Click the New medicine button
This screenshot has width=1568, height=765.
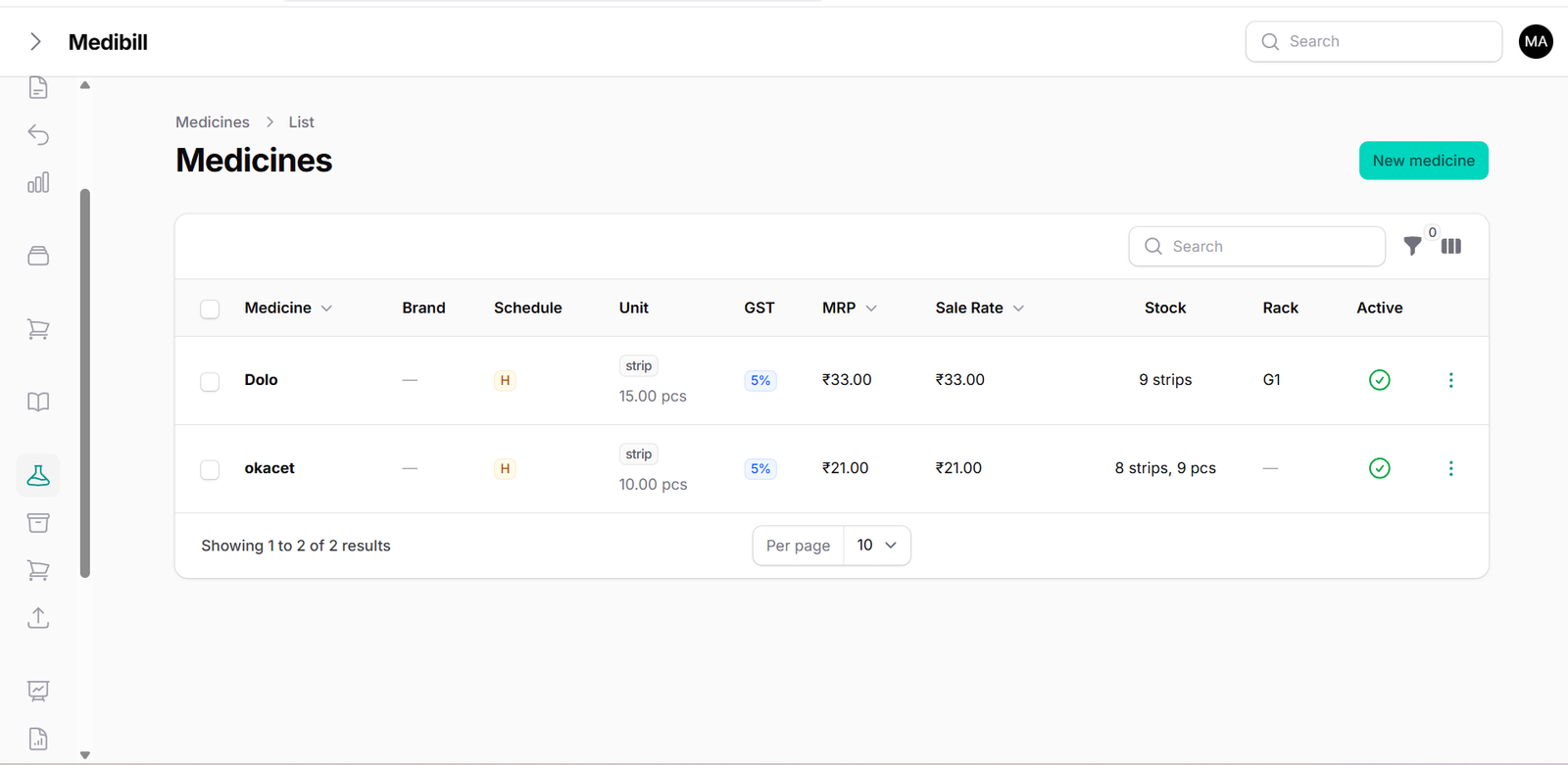[1423, 161]
